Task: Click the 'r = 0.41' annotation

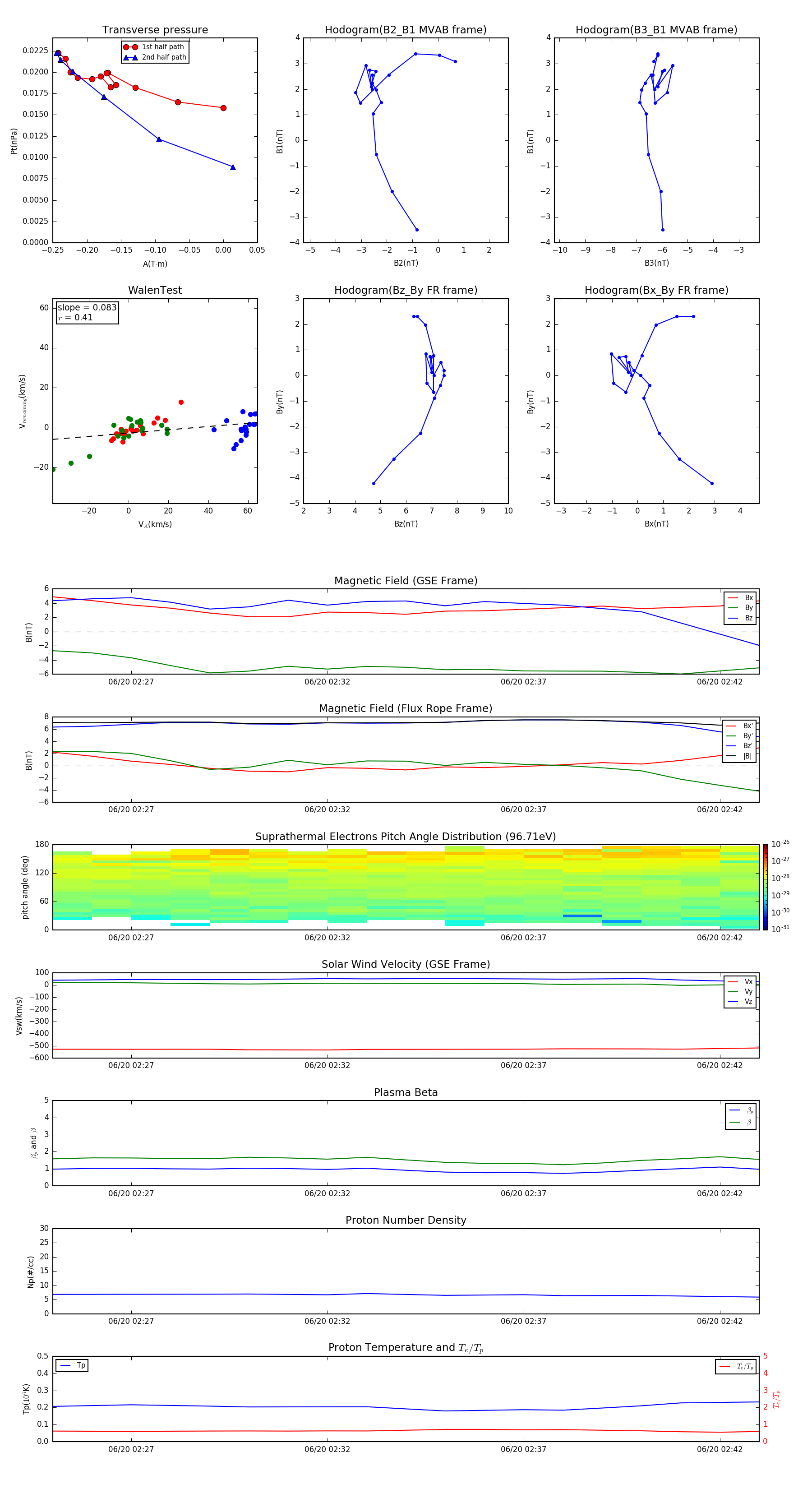Action: tap(75, 317)
